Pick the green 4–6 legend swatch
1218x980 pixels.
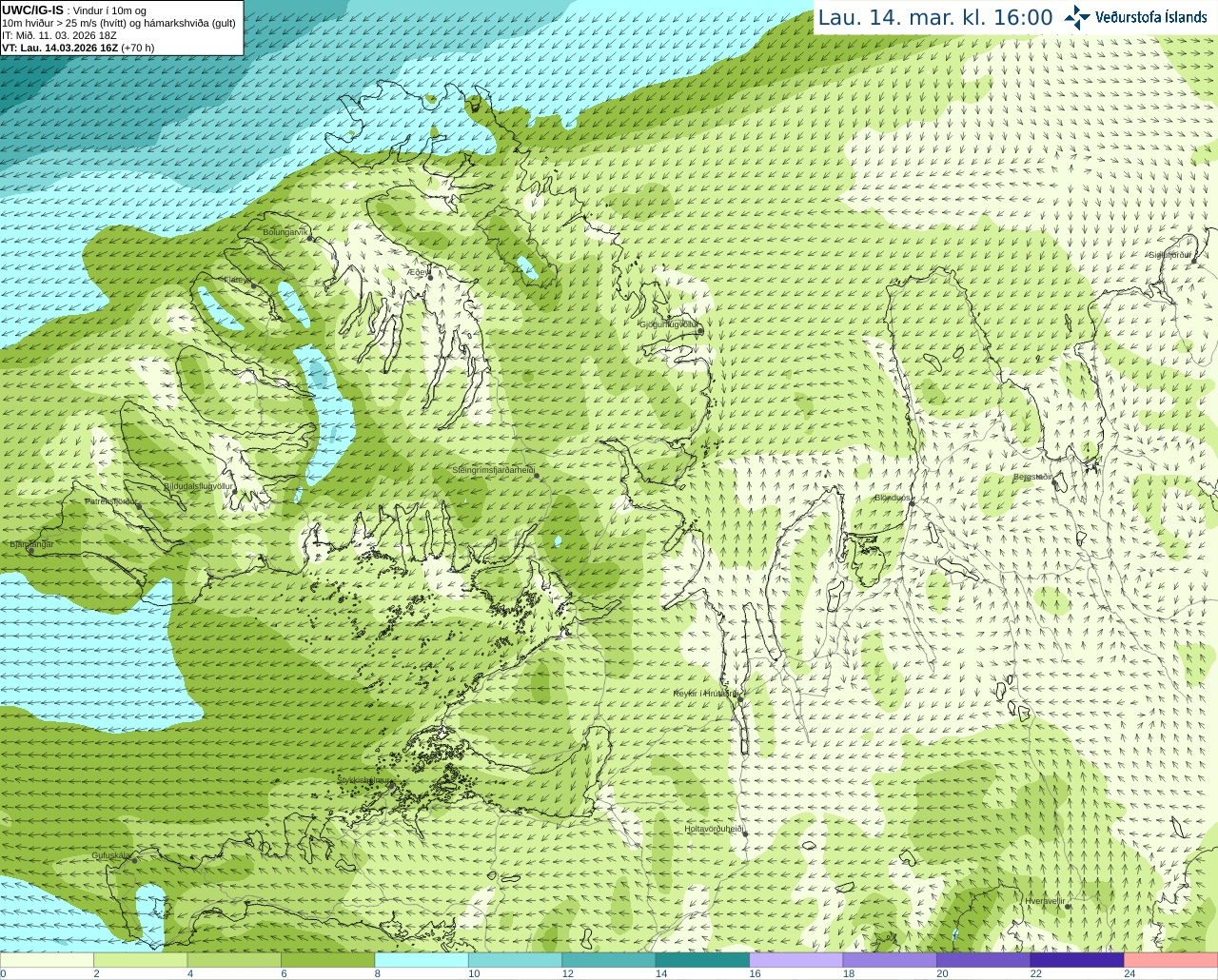(x=234, y=960)
